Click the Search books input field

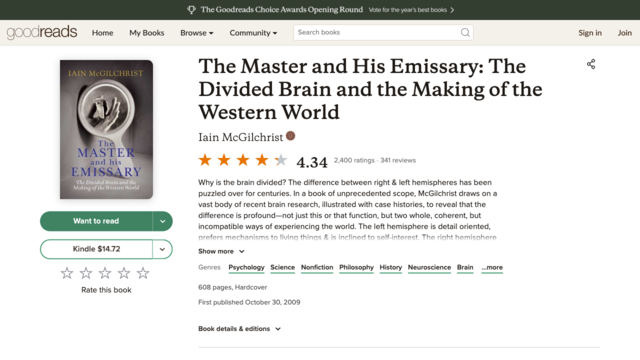[378, 33]
